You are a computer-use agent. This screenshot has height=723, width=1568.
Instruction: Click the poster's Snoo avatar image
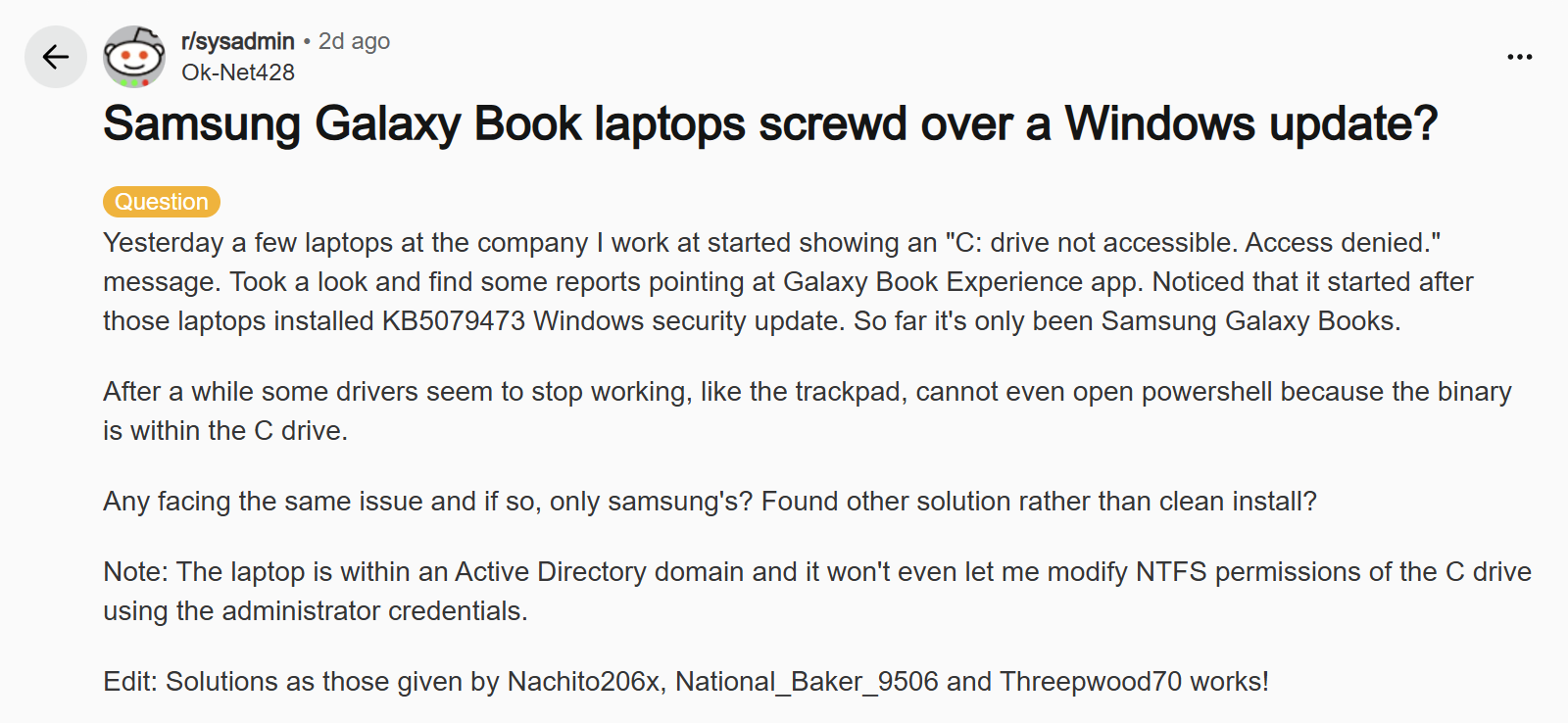point(134,57)
